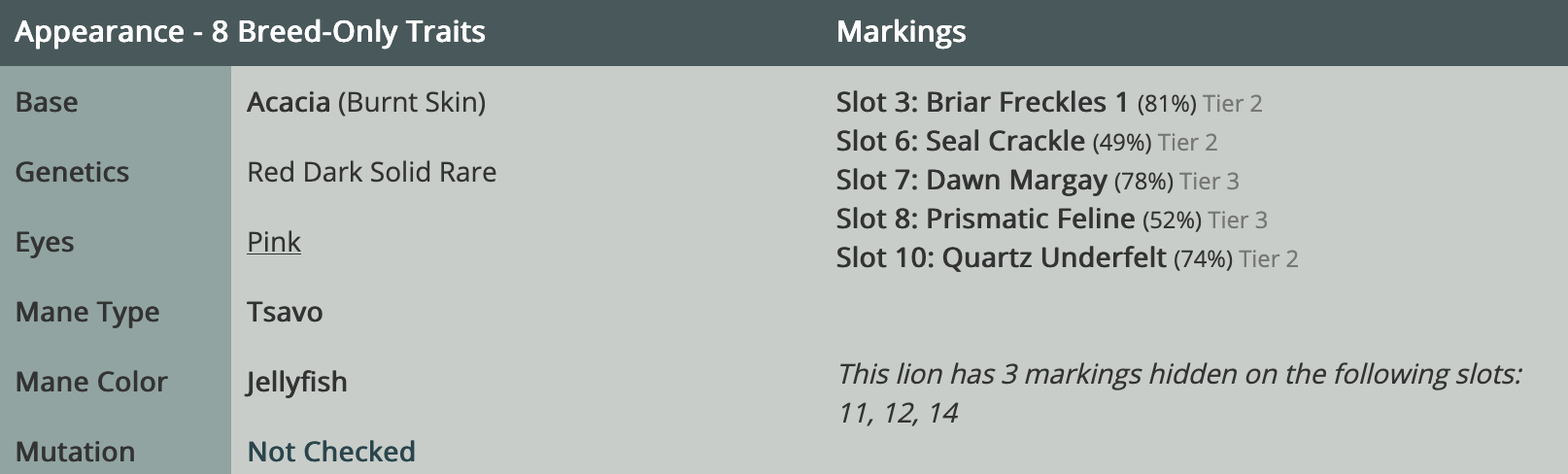
Task: Click the Jellyfish mane color value
Action: (x=296, y=382)
